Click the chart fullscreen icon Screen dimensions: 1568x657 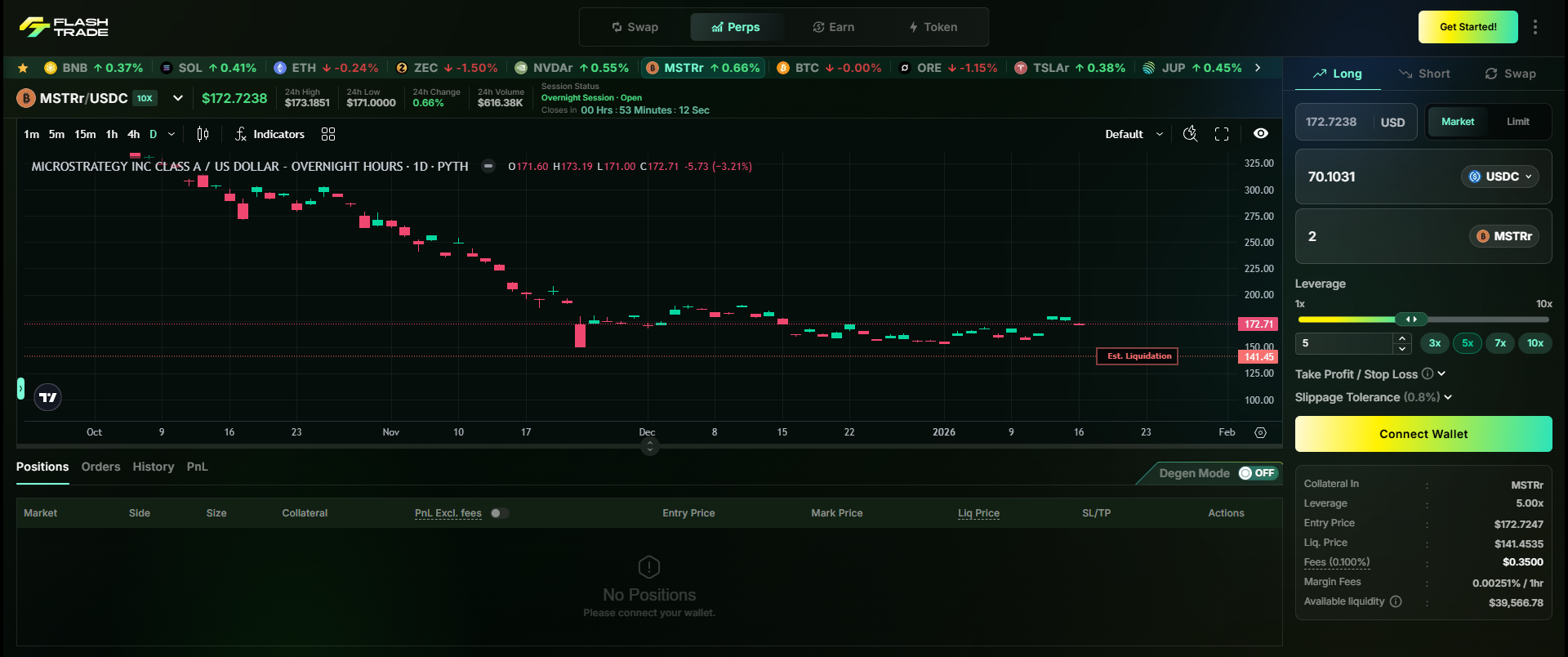(1222, 134)
